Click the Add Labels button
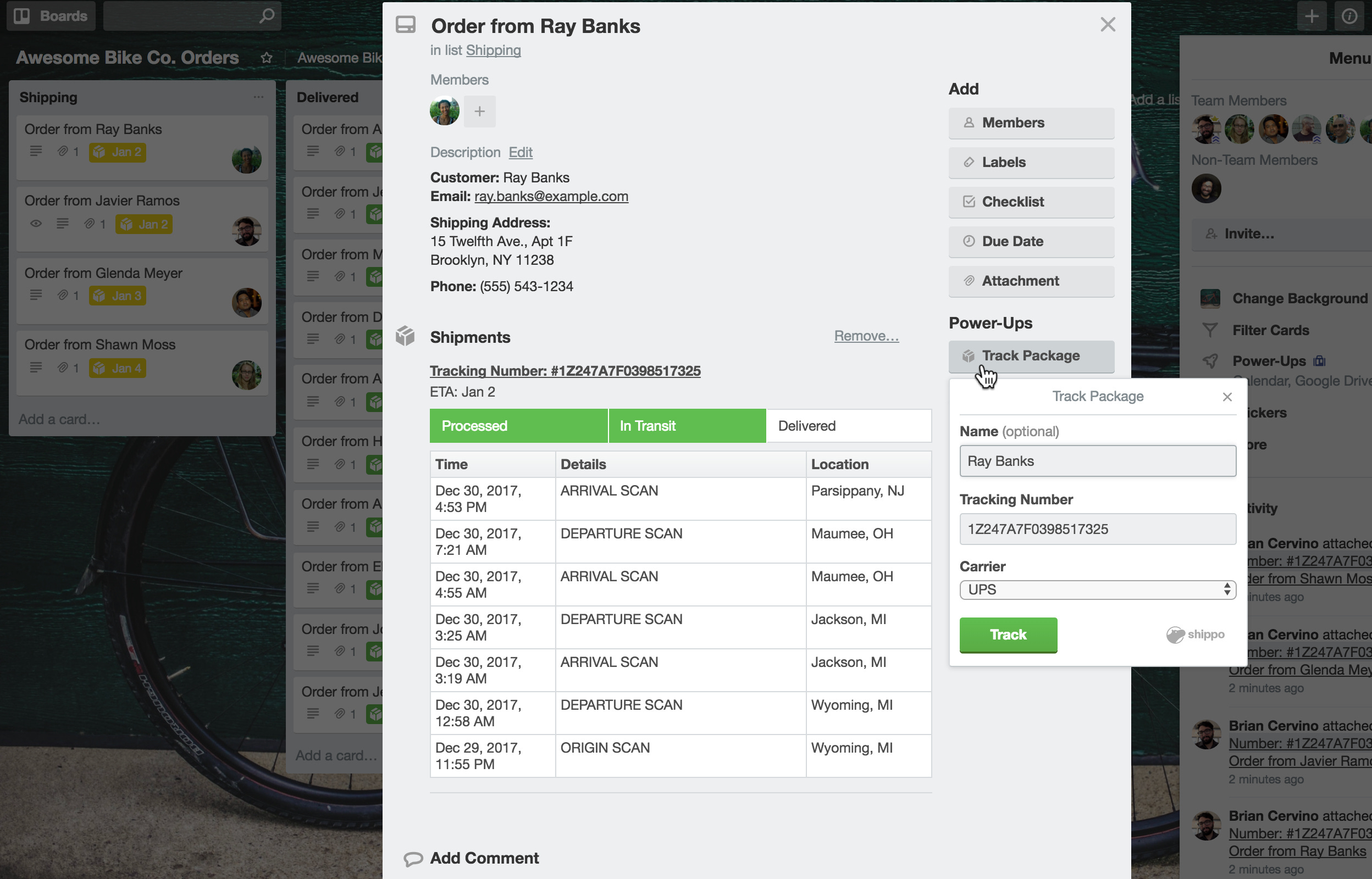This screenshot has height=879, width=1372. (x=1031, y=163)
